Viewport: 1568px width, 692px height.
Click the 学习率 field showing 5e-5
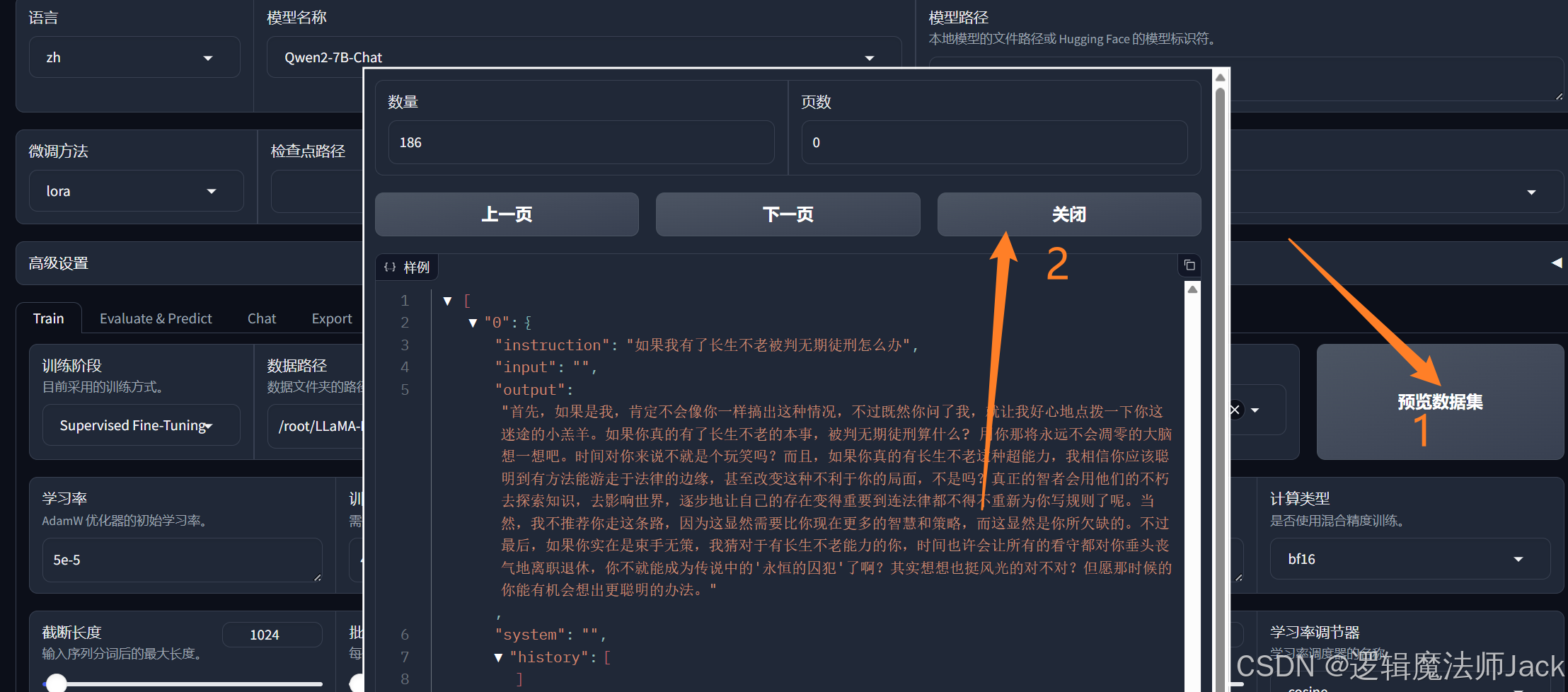click(182, 560)
